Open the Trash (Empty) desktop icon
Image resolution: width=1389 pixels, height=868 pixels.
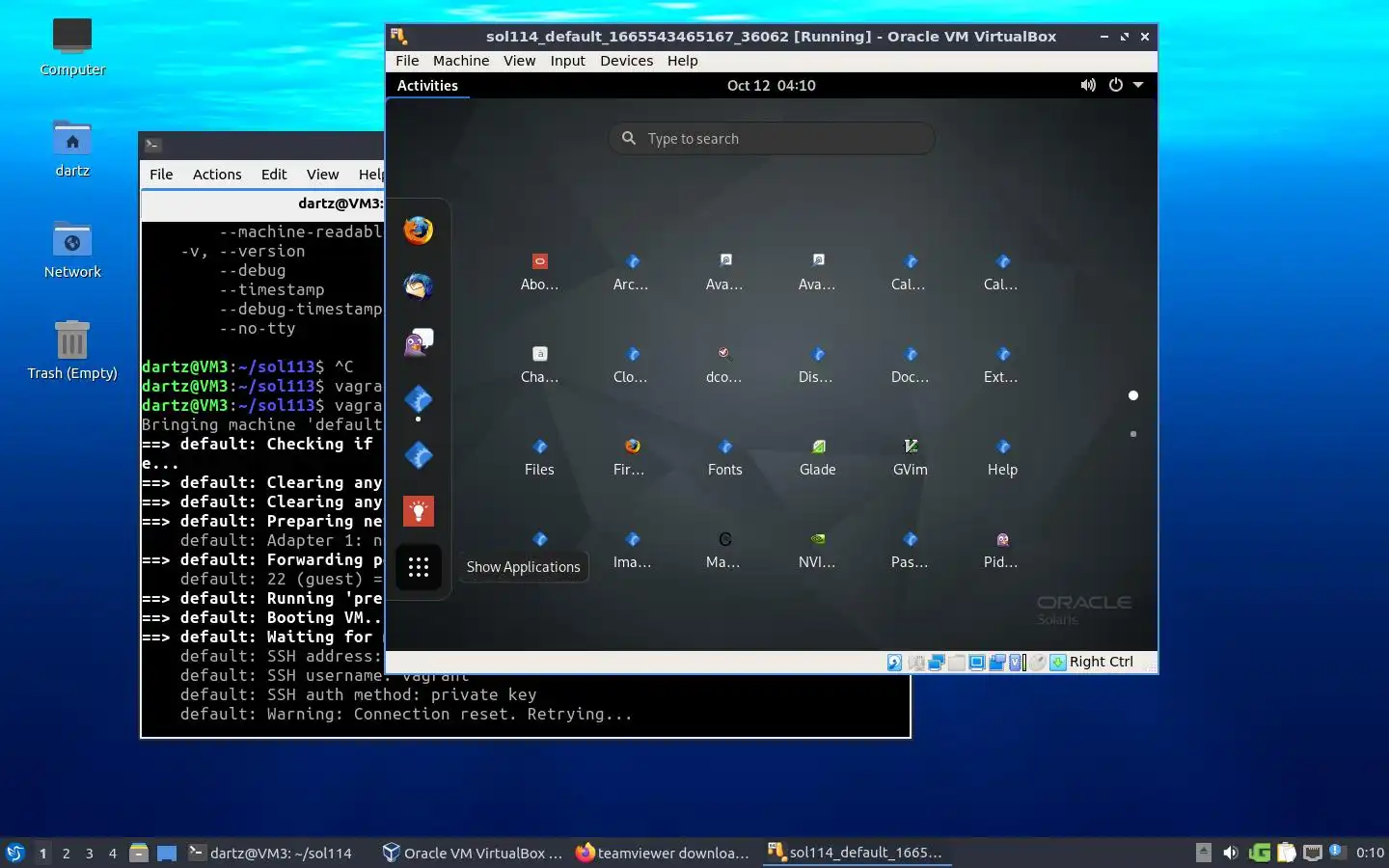pyautogui.click(x=72, y=351)
